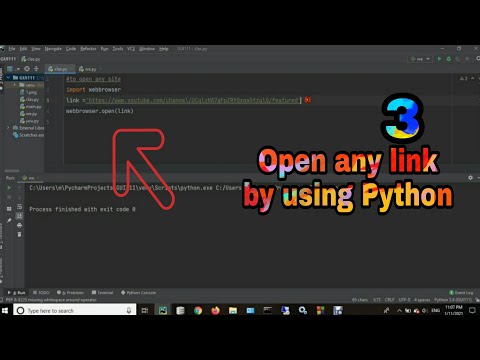Switch to the we.py editor tab

coord(88,69)
